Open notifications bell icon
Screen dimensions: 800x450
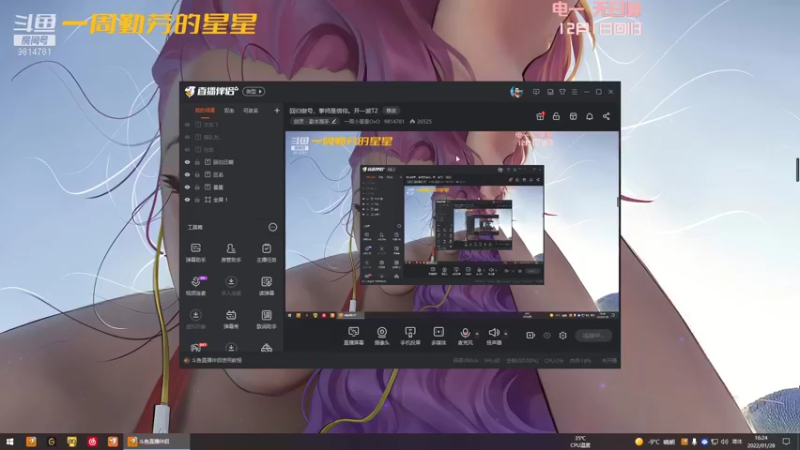point(589,116)
